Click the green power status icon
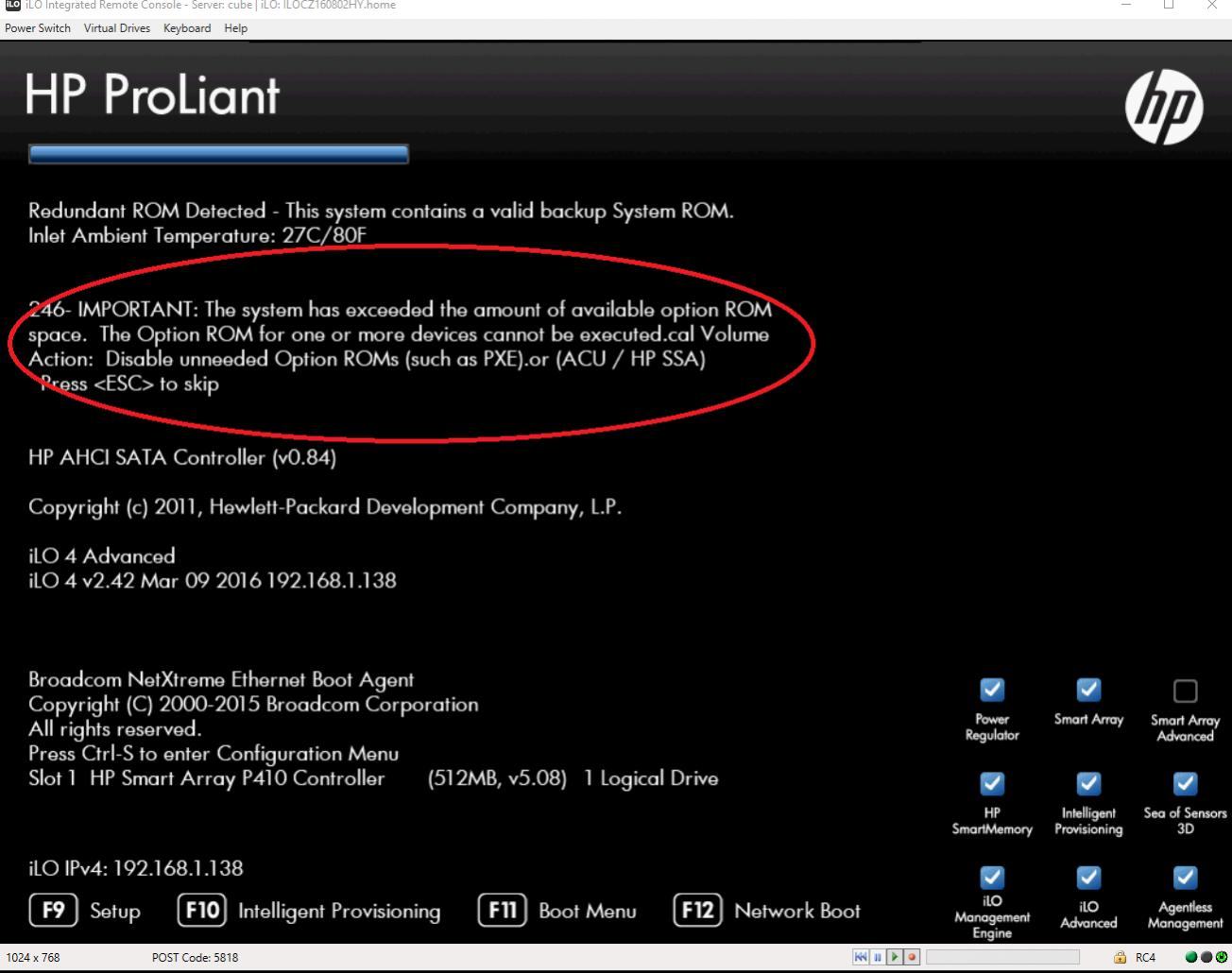 [x=1221, y=957]
